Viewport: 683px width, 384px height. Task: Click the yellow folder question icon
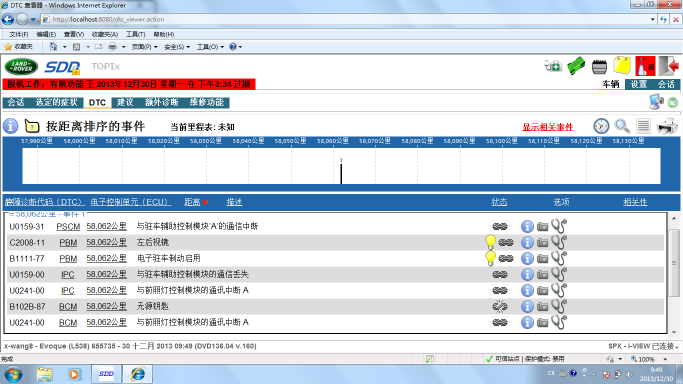(32, 126)
